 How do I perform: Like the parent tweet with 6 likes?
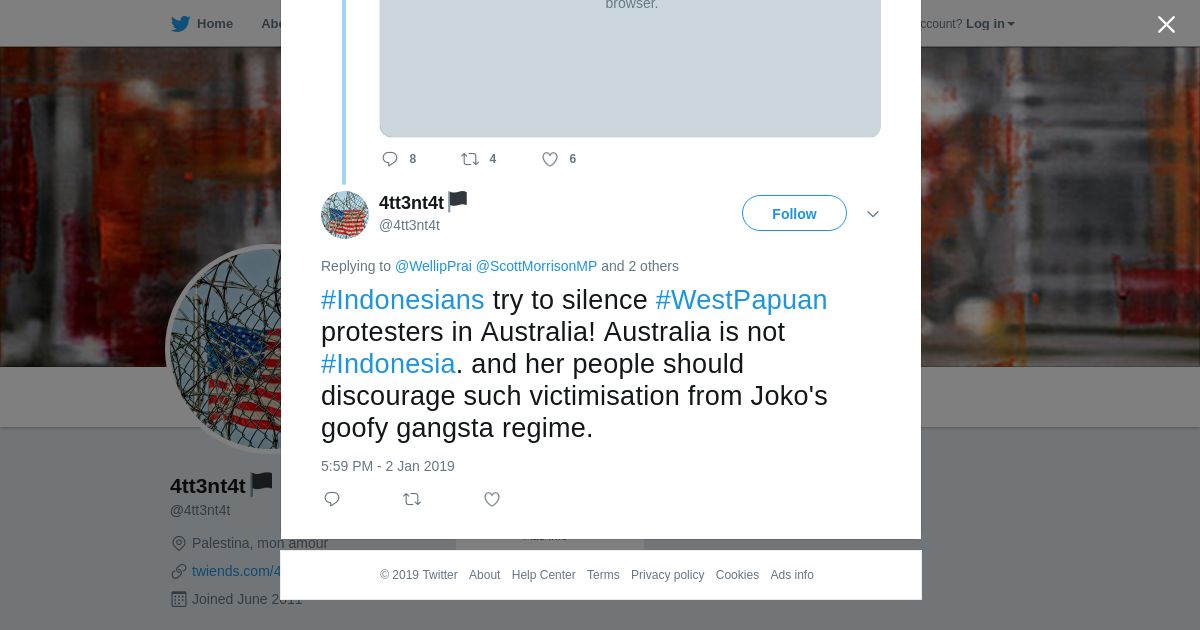tap(550, 159)
